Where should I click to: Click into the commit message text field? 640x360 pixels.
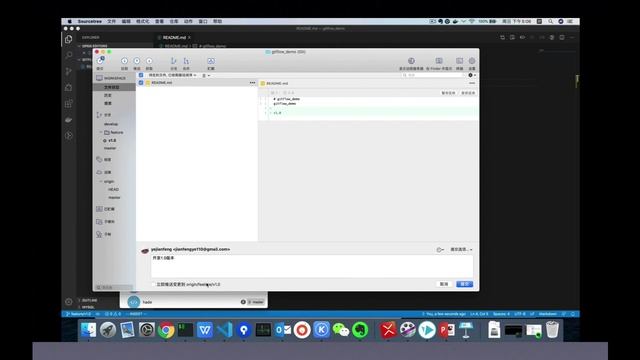coord(312,267)
